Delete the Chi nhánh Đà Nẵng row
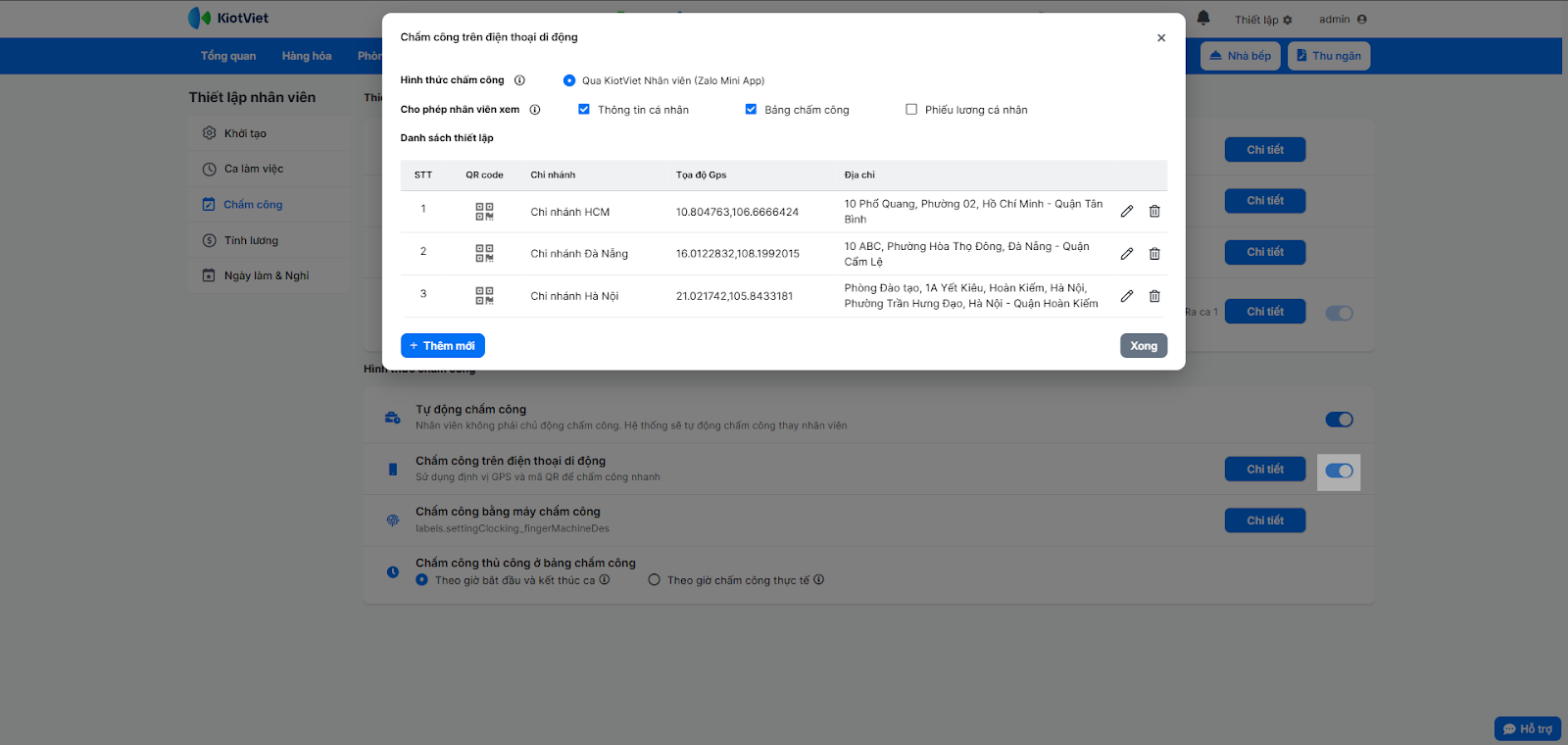The width and height of the screenshot is (1568, 745). [1154, 254]
